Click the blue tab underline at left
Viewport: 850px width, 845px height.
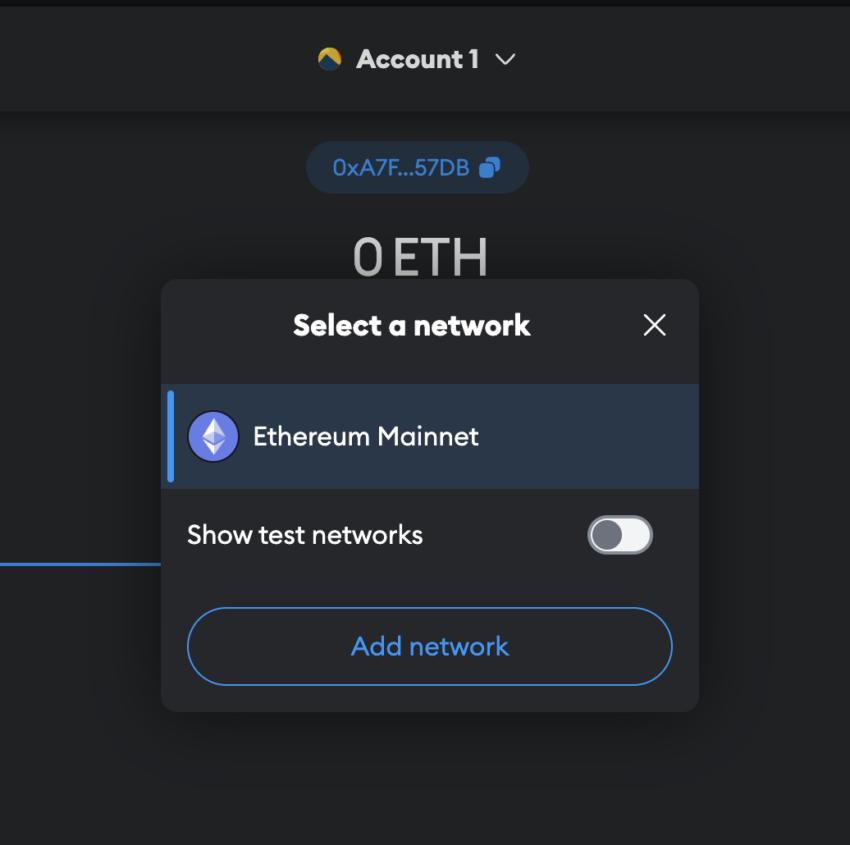click(80, 564)
